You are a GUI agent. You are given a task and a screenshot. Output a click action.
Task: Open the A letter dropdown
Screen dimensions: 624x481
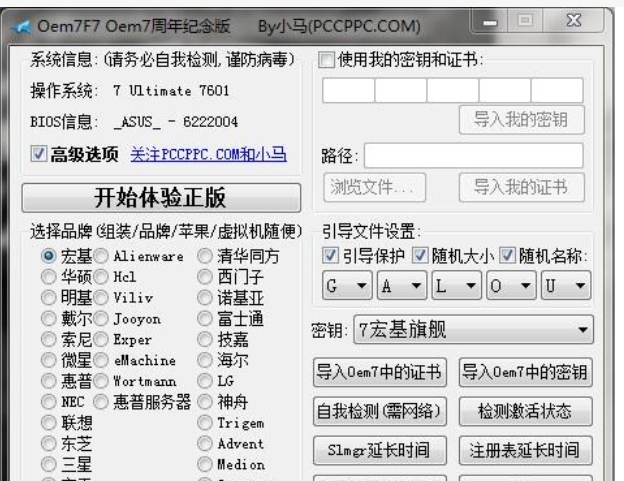pos(402,285)
